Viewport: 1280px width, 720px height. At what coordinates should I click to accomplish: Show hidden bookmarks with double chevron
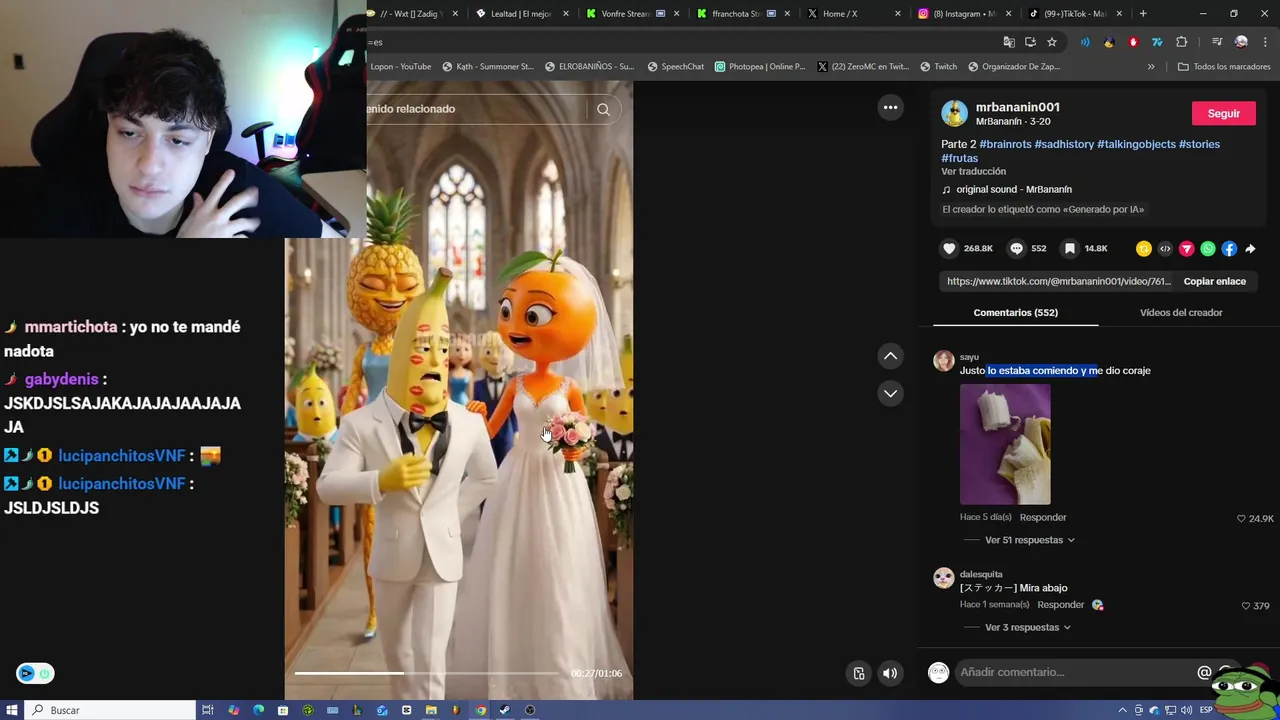coord(1151,67)
